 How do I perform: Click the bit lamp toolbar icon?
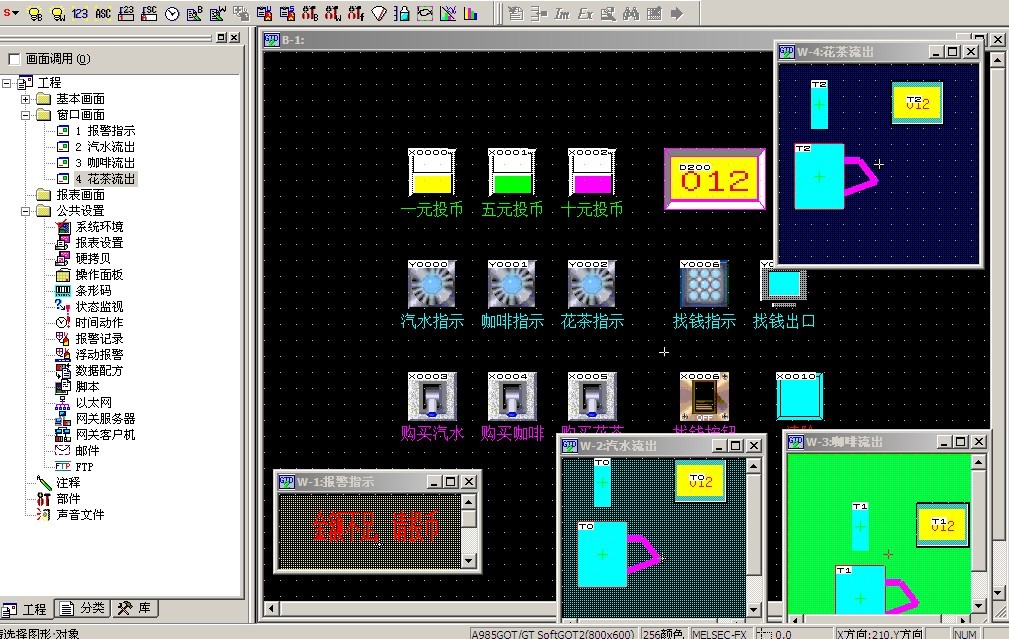tap(35, 13)
